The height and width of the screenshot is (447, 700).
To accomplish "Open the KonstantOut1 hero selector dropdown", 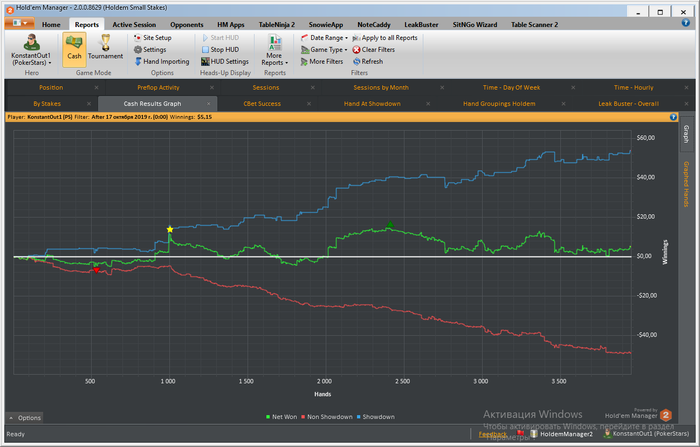I will tap(31, 50).
